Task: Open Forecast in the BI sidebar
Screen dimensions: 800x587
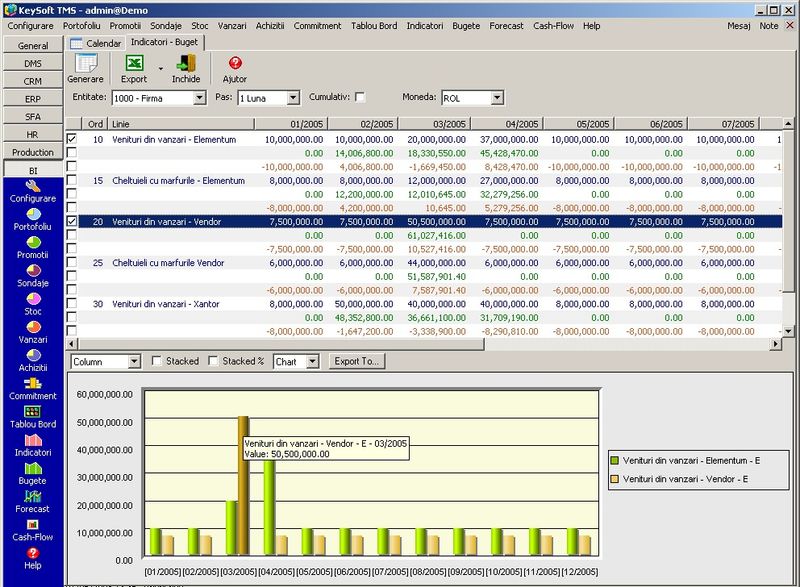Action: pos(33,502)
